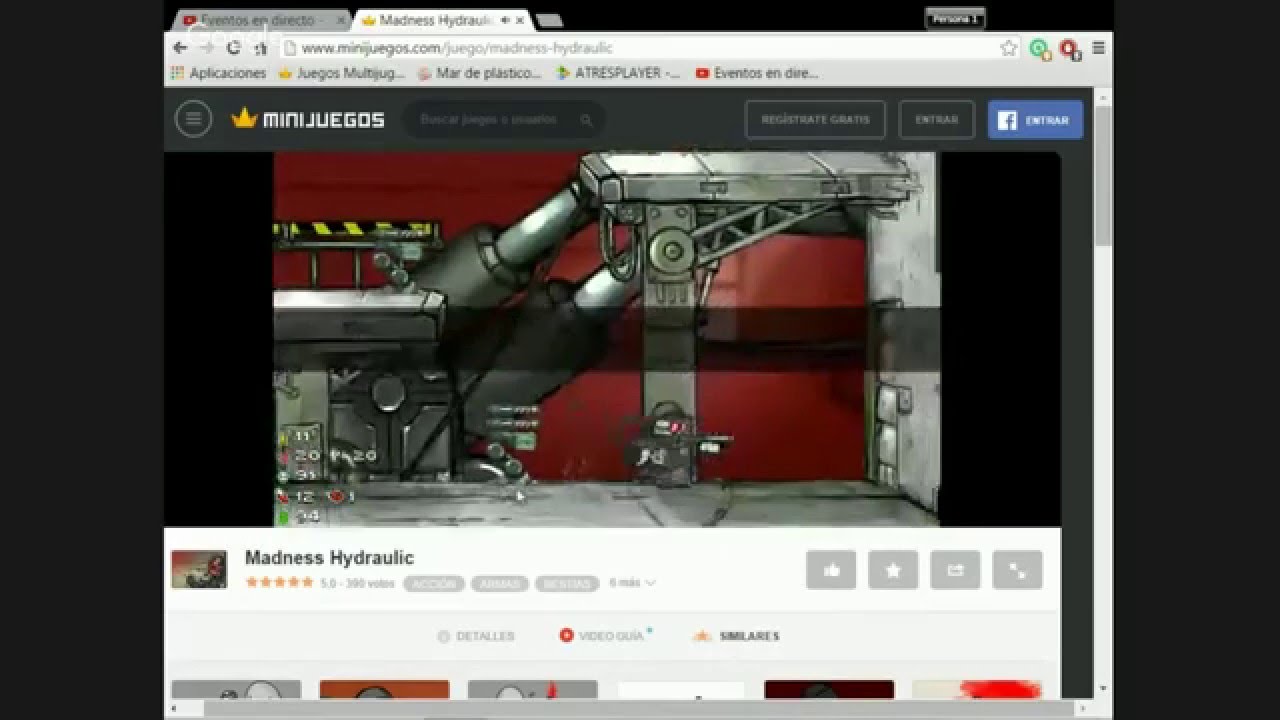Click the five-star game rating
This screenshot has width=1280, height=720.
coord(279,582)
